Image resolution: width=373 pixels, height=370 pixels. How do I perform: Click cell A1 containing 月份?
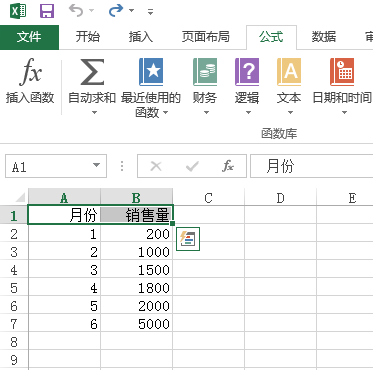[64, 215]
